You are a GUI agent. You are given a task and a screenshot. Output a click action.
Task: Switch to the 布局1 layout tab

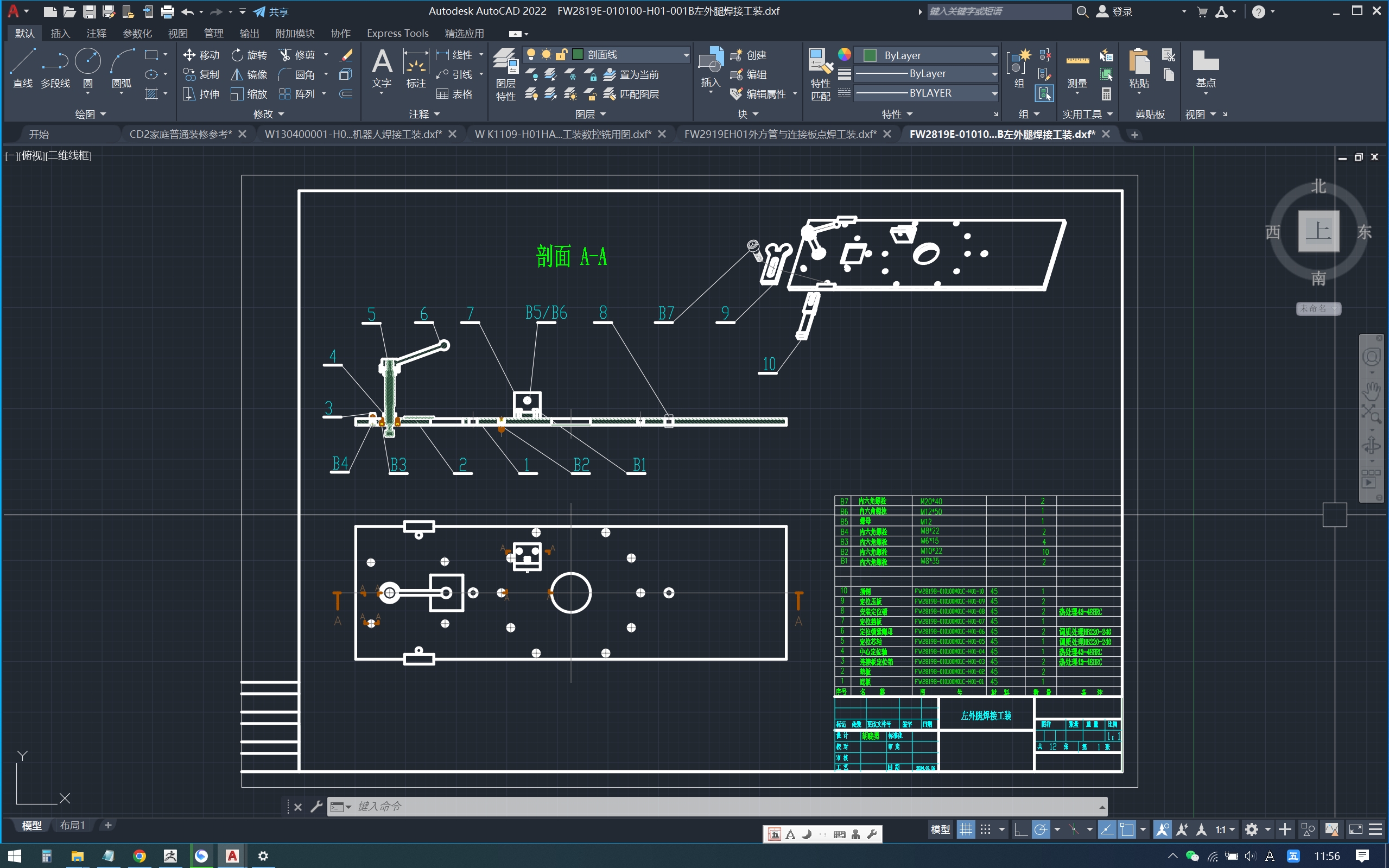(72, 825)
